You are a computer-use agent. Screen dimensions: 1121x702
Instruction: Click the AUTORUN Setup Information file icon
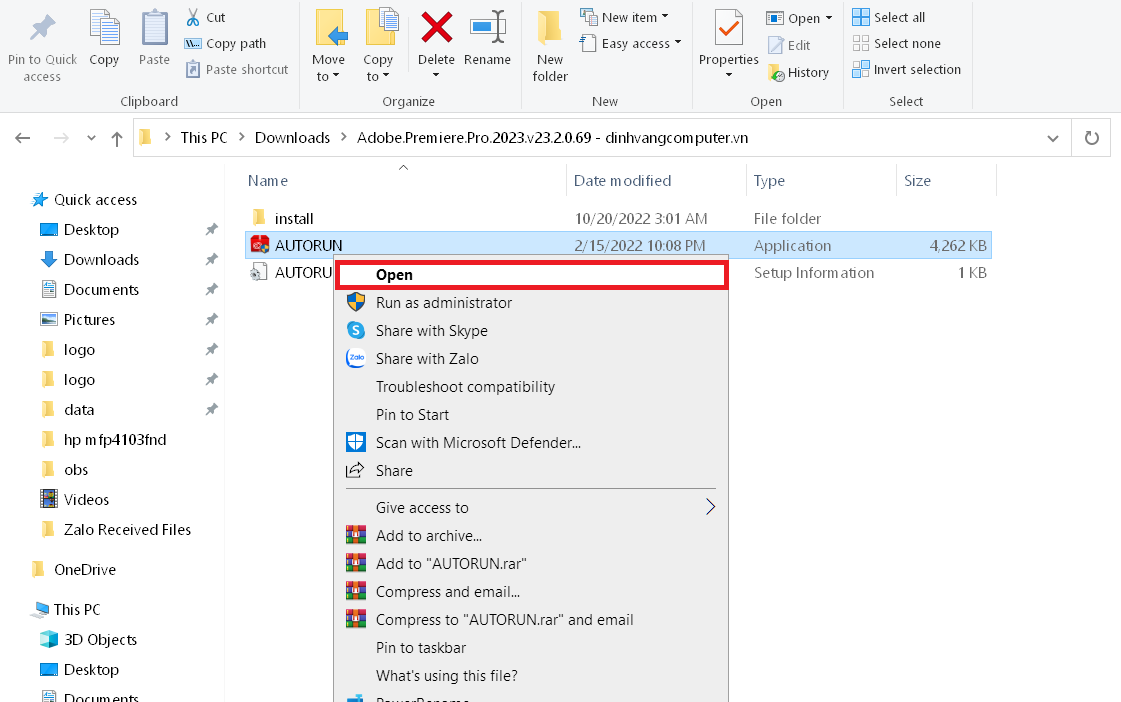pos(259,272)
